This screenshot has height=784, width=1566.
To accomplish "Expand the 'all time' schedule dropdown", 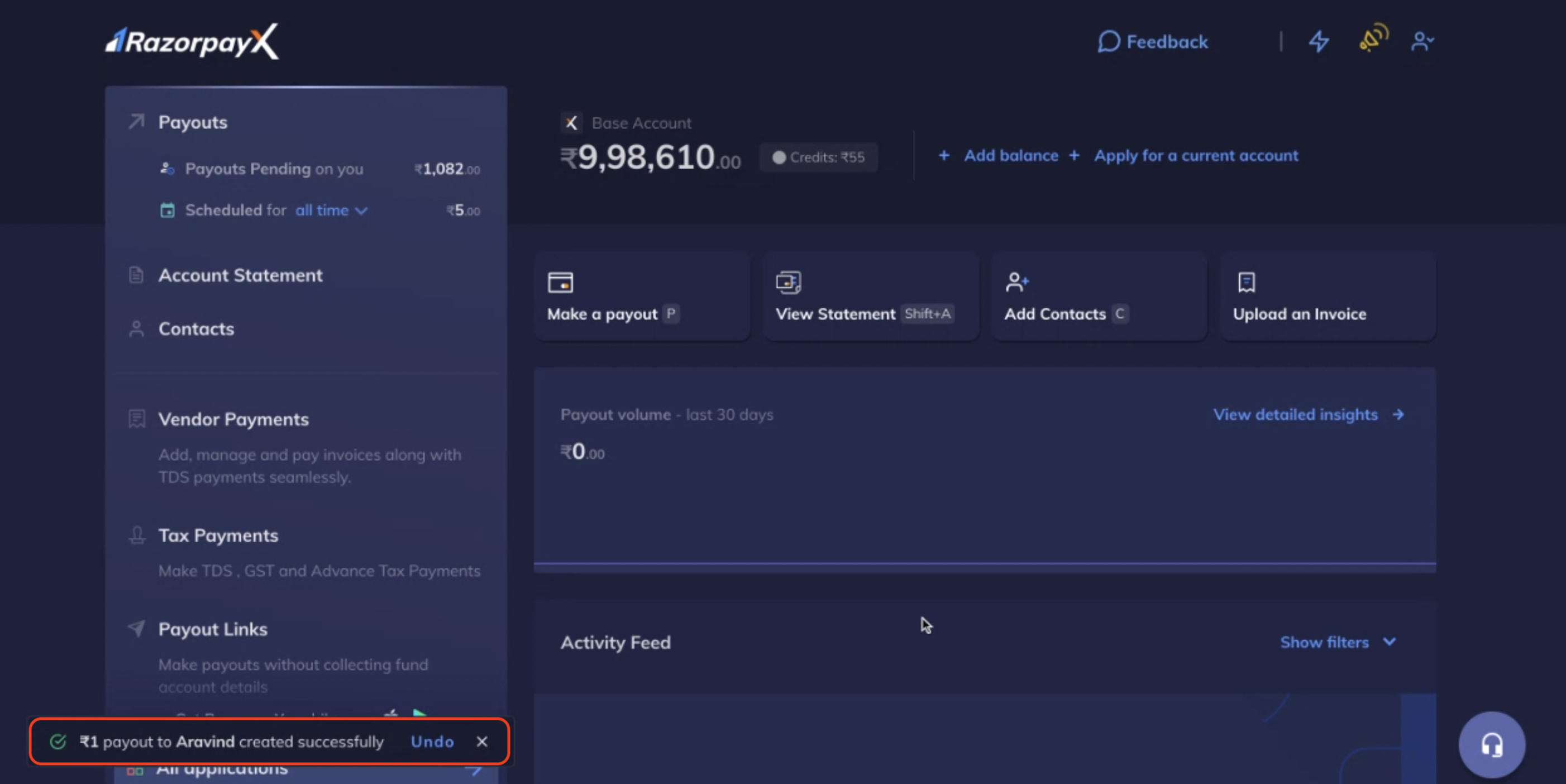I will (x=331, y=211).
